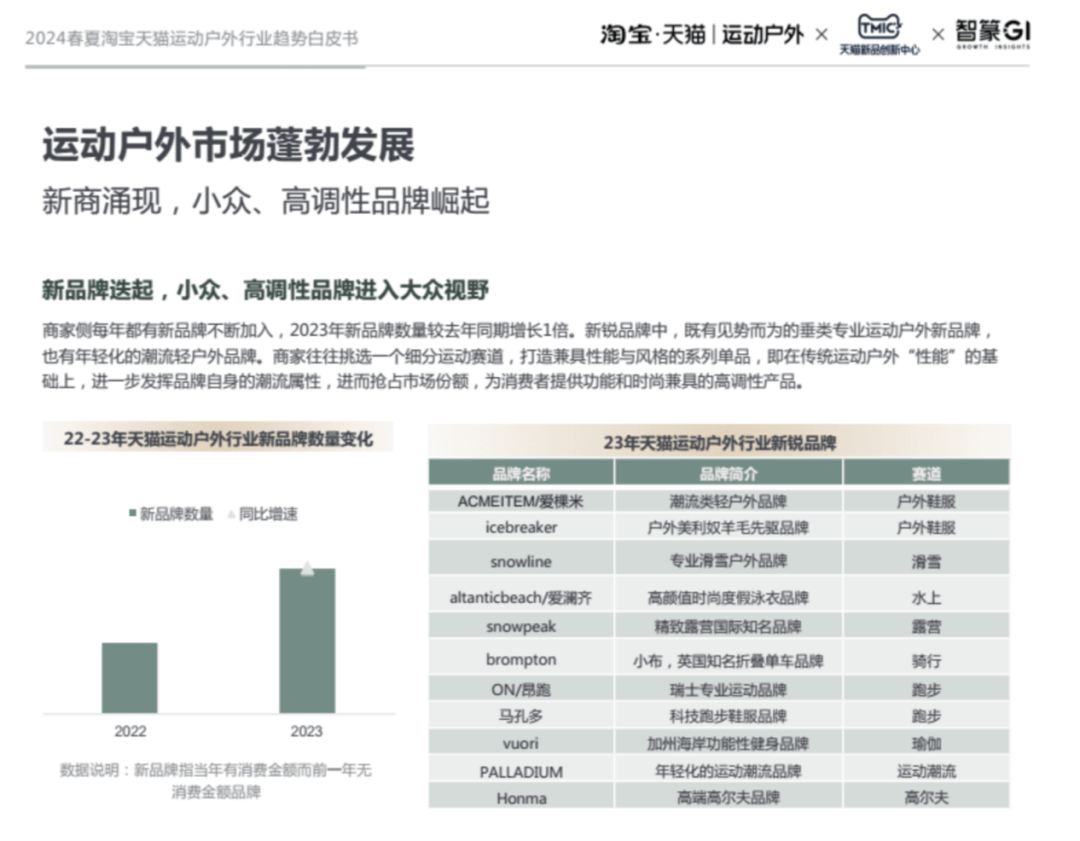Click the 23年天猫运动户外行业新锐品牌 table title
This screenshot has height=841, width=1080.
click(719, 442)
